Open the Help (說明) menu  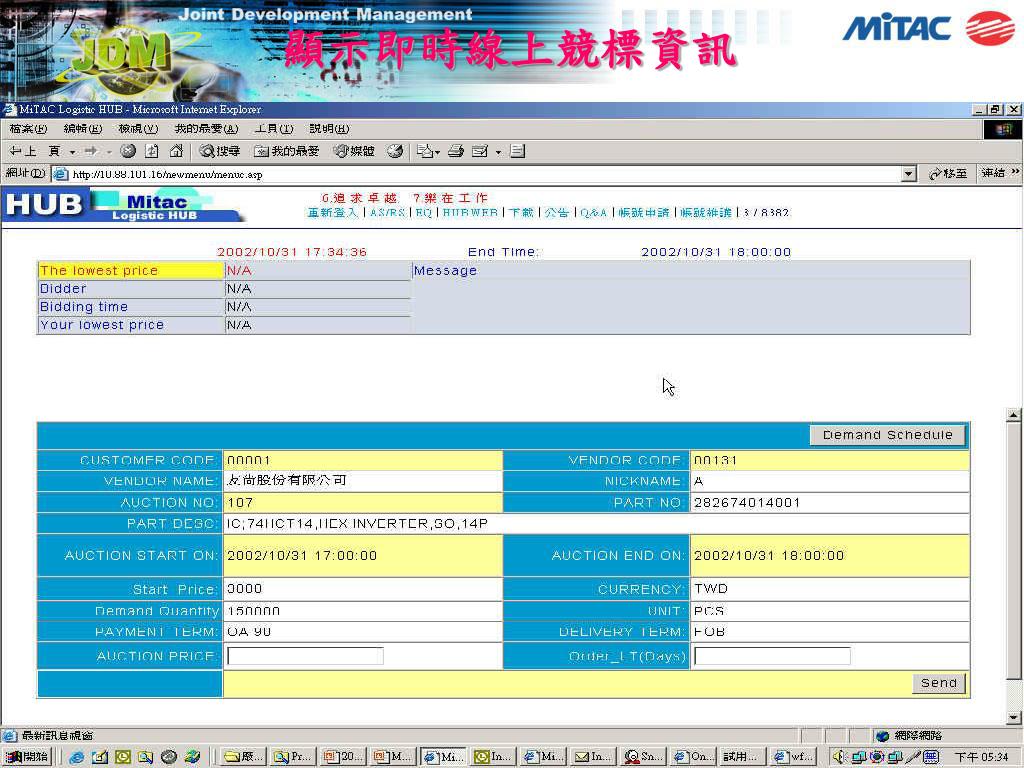click(329, 129)
